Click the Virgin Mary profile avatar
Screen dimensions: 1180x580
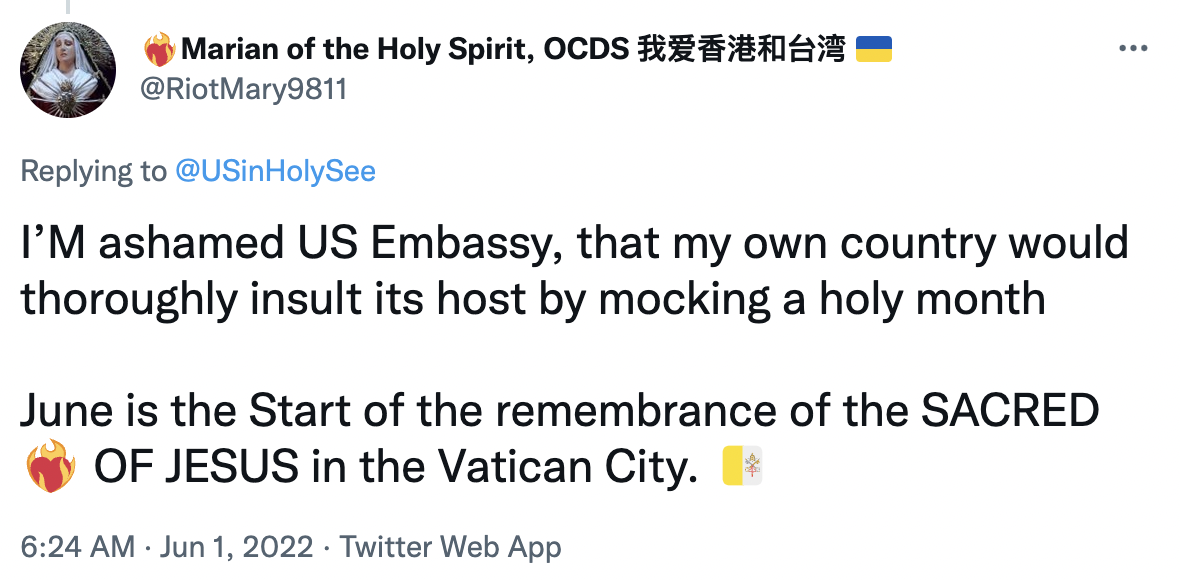tap(69, 69)
